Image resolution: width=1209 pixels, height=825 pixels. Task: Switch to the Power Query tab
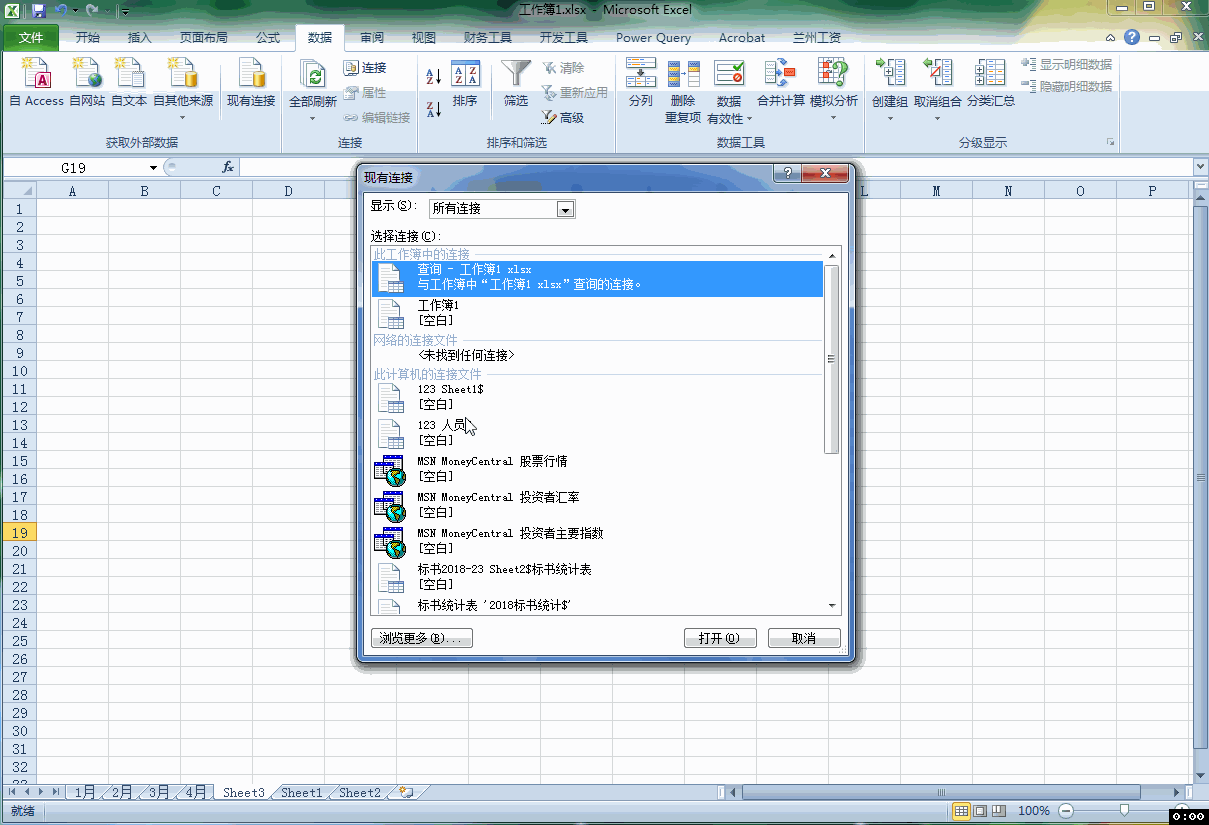(653, 38)
